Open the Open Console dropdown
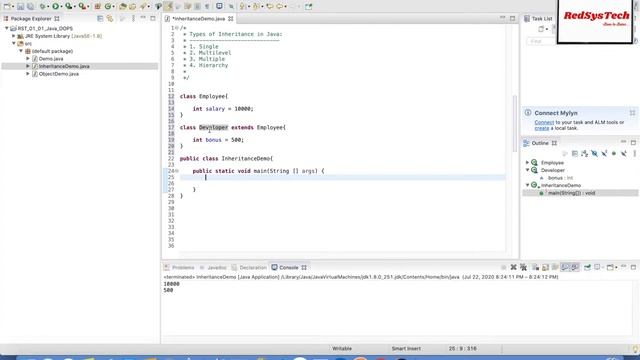 click(616, 267)
